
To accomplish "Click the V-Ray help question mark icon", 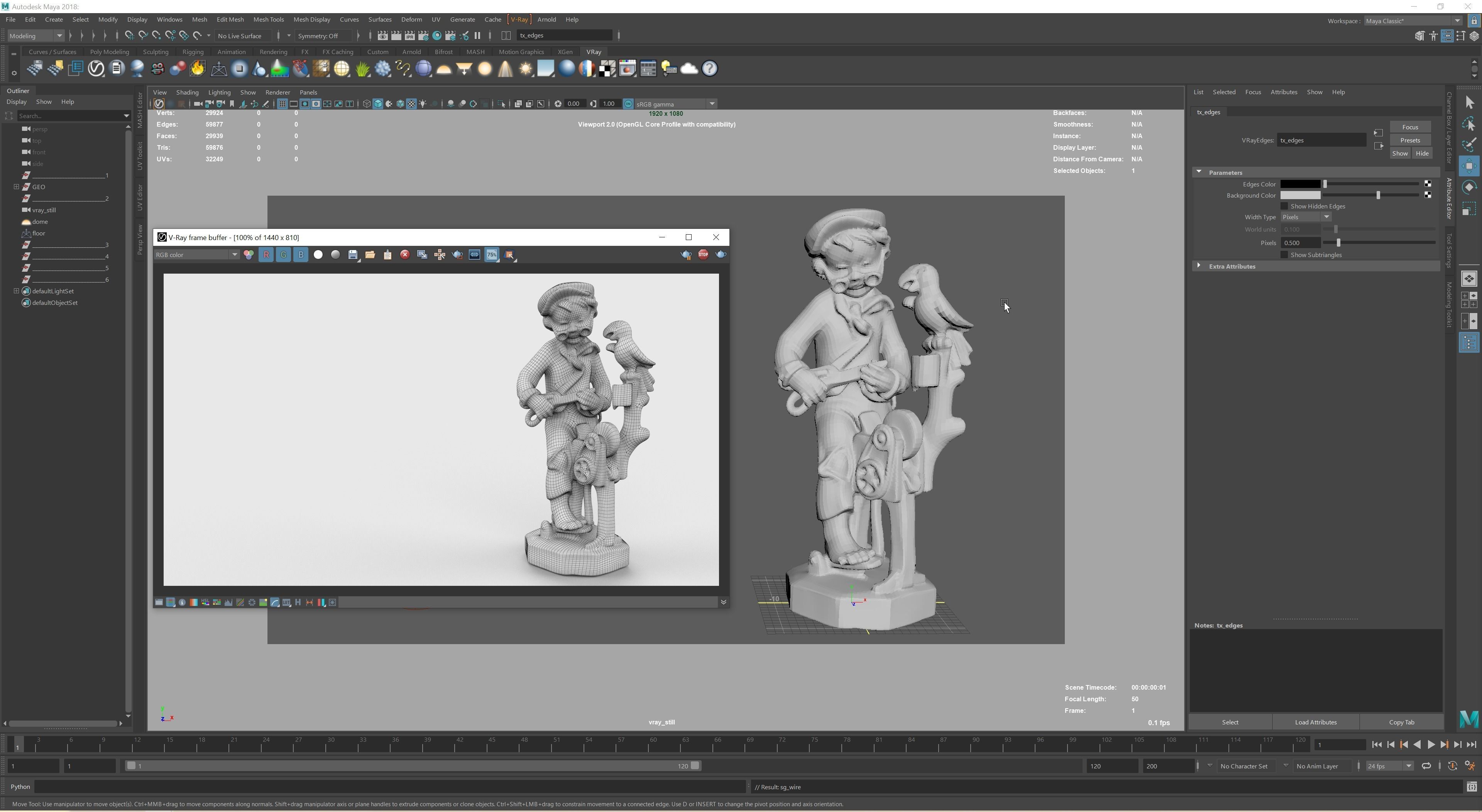I will 709,69.
